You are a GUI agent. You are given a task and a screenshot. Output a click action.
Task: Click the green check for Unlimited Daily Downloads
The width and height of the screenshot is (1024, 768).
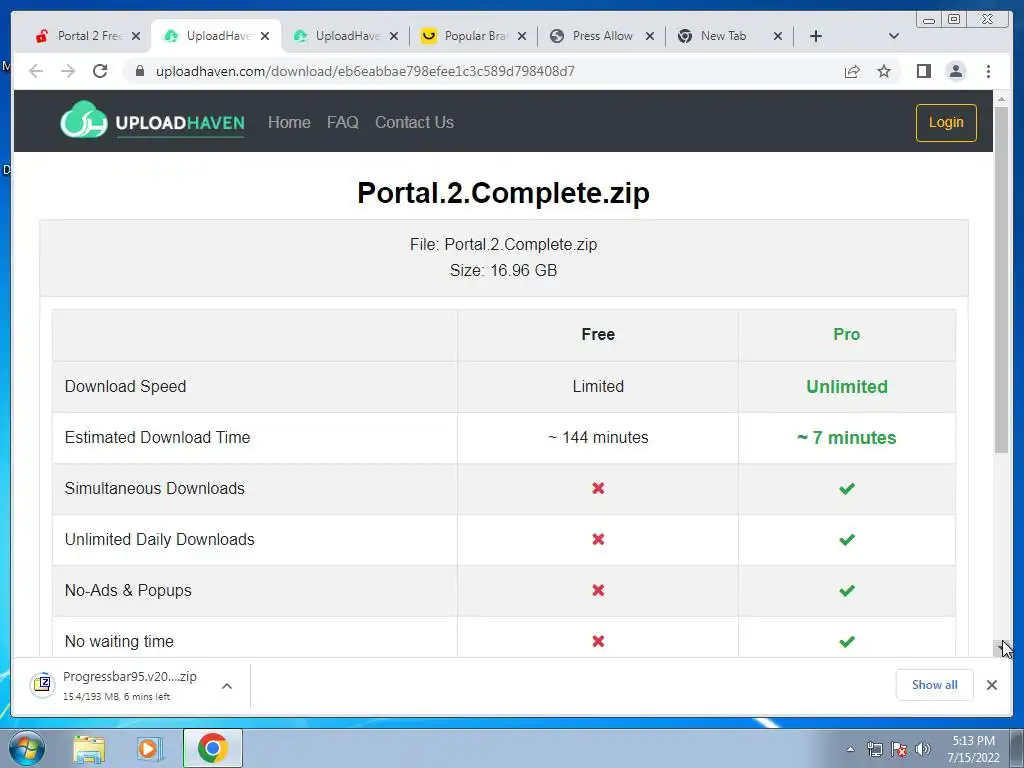pos(846,539)
